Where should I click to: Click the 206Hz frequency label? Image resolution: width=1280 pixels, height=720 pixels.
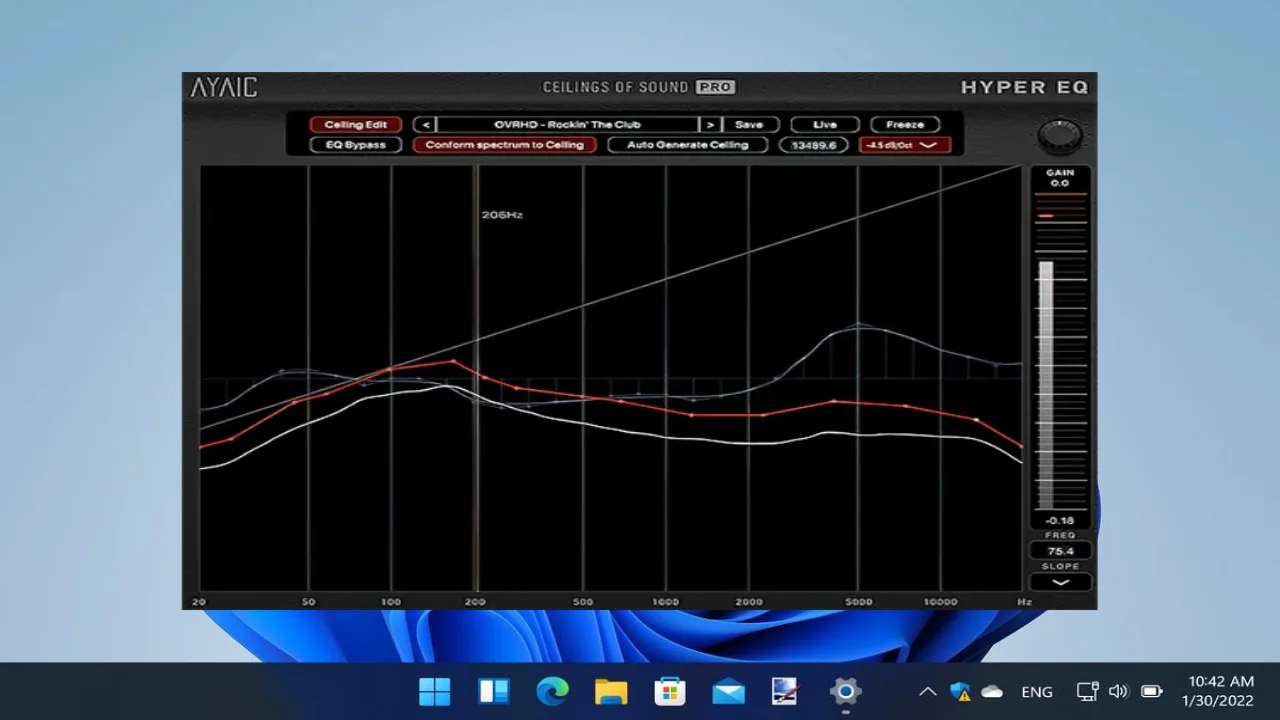point(502,215)
